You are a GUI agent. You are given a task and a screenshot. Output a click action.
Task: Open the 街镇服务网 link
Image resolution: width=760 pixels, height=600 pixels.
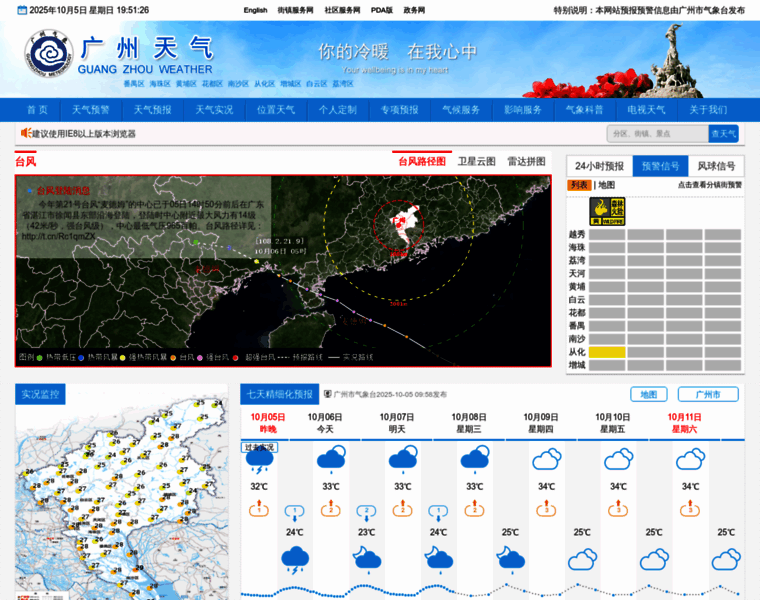pyautogui.click(x=296, y=10)
